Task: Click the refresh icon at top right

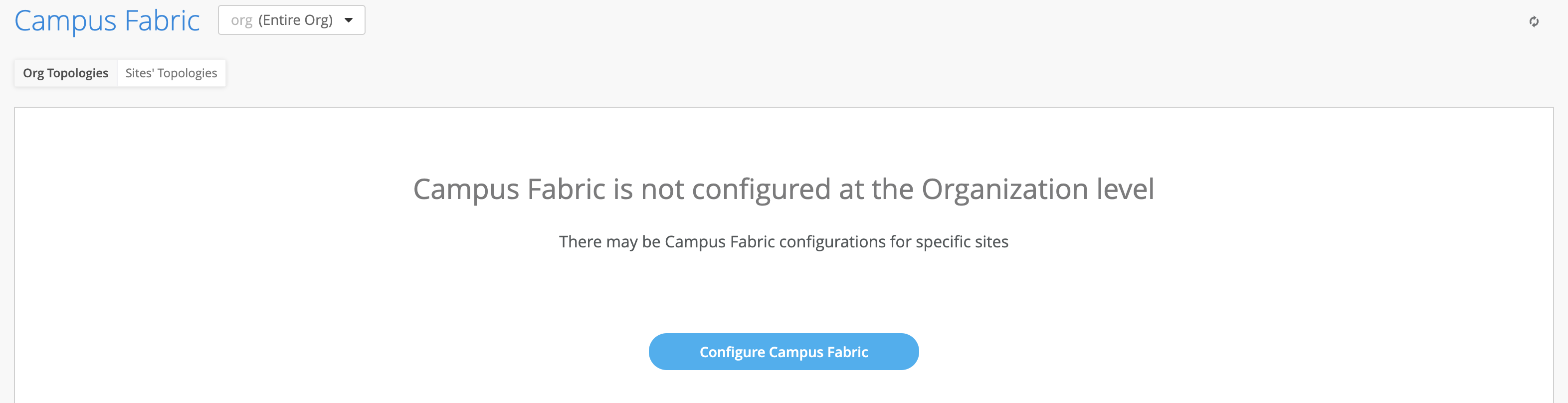Action: pos(1533,22)
